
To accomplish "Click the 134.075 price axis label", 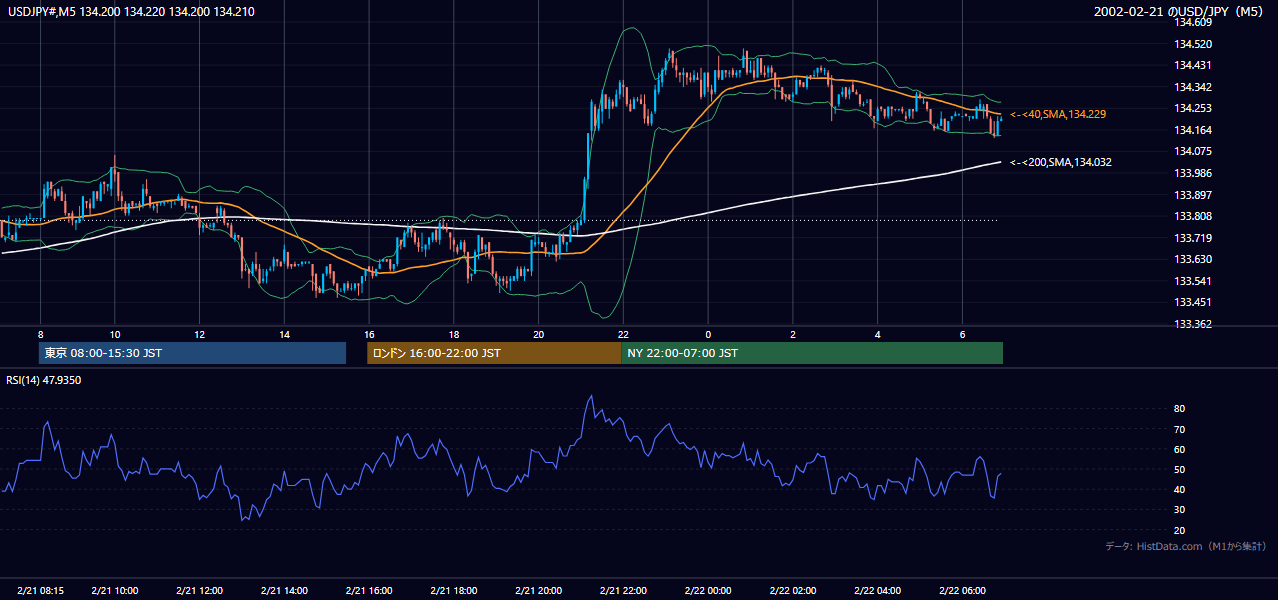I will [1193, 151].
